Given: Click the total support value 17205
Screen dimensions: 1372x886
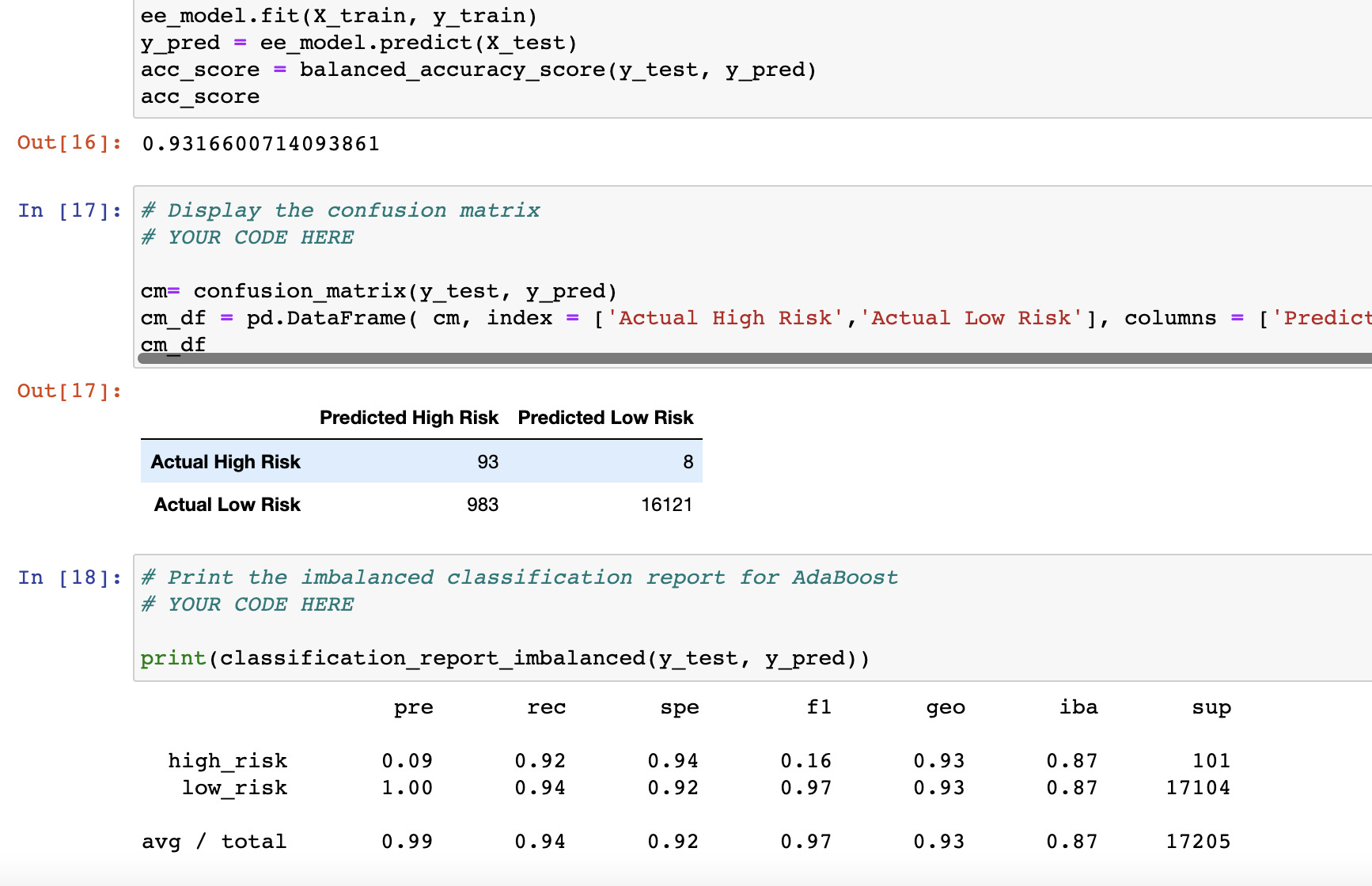Looking at the screenshot, I should tap(1198, 842).
